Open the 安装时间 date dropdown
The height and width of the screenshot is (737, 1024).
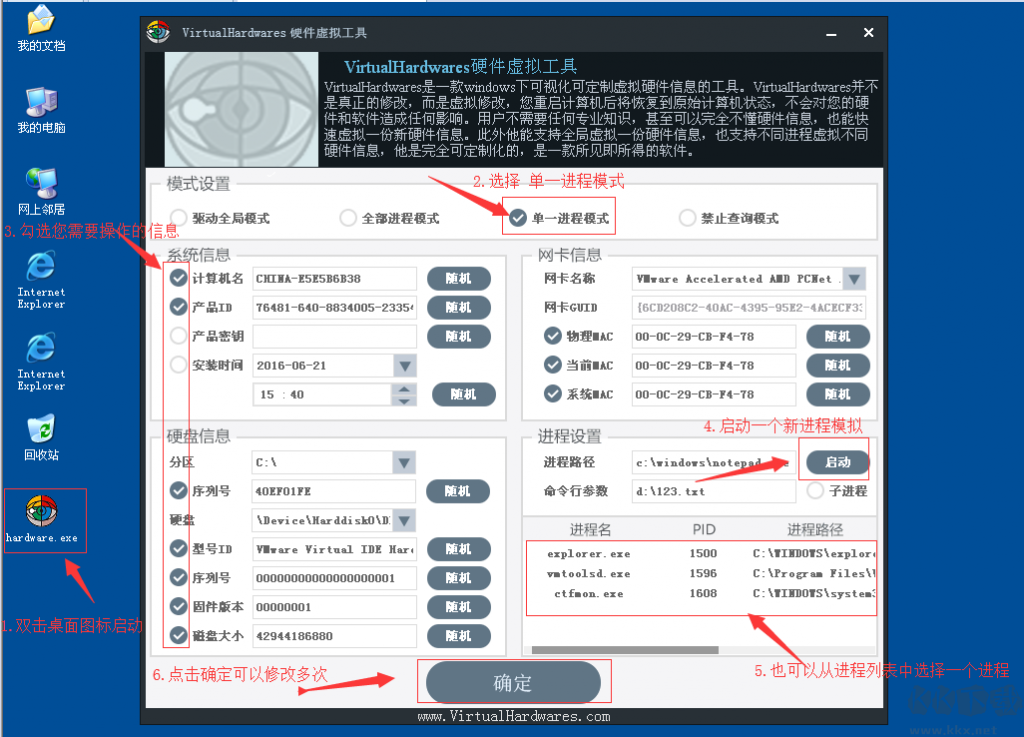tap(406, 365)
